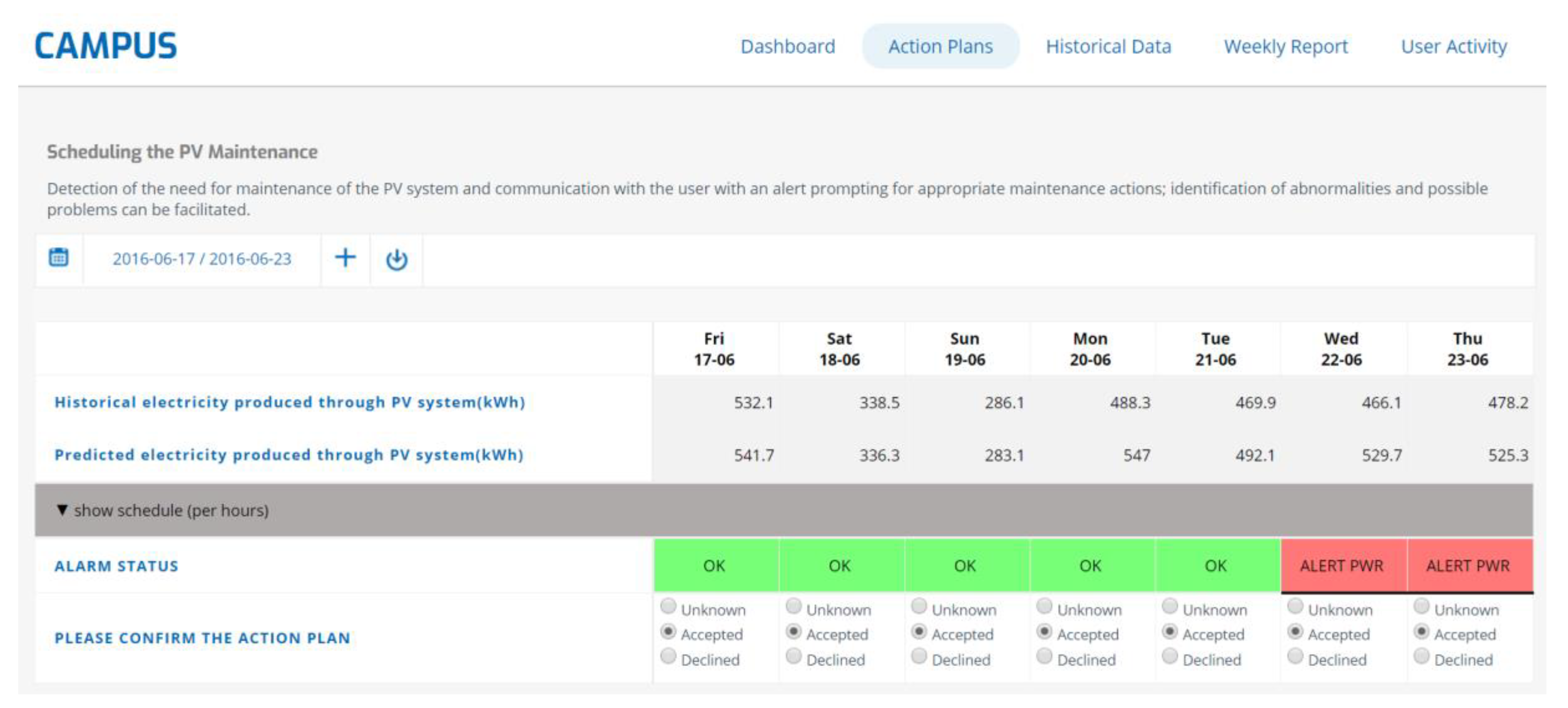Open the Dashboard tab
The width and height of the screenshot is (1568, 708).
click(x=788, y=47)
